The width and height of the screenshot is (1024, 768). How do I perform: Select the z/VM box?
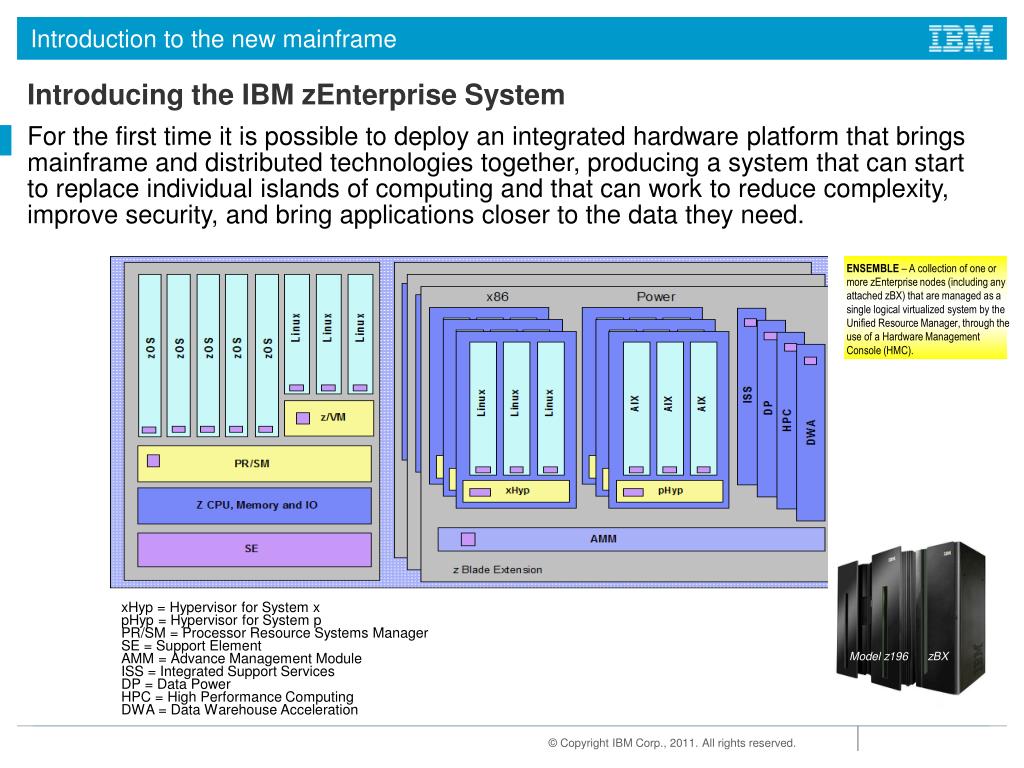pyautogui.click(x=329, y=418)
